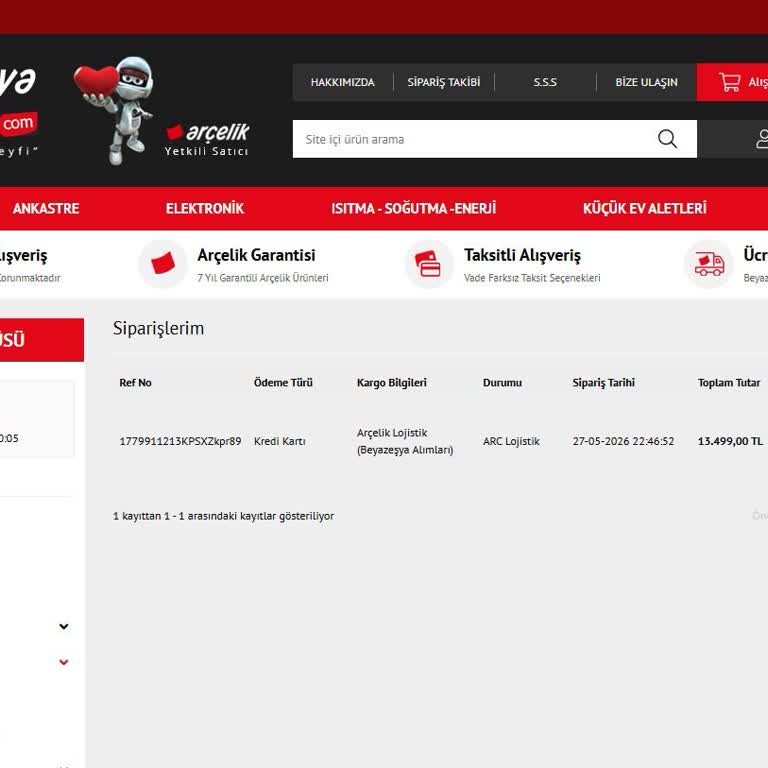Screen dimensions: 768x768
Task: Click Arçelik Garantisi heading
Action: tap(256, 255)
